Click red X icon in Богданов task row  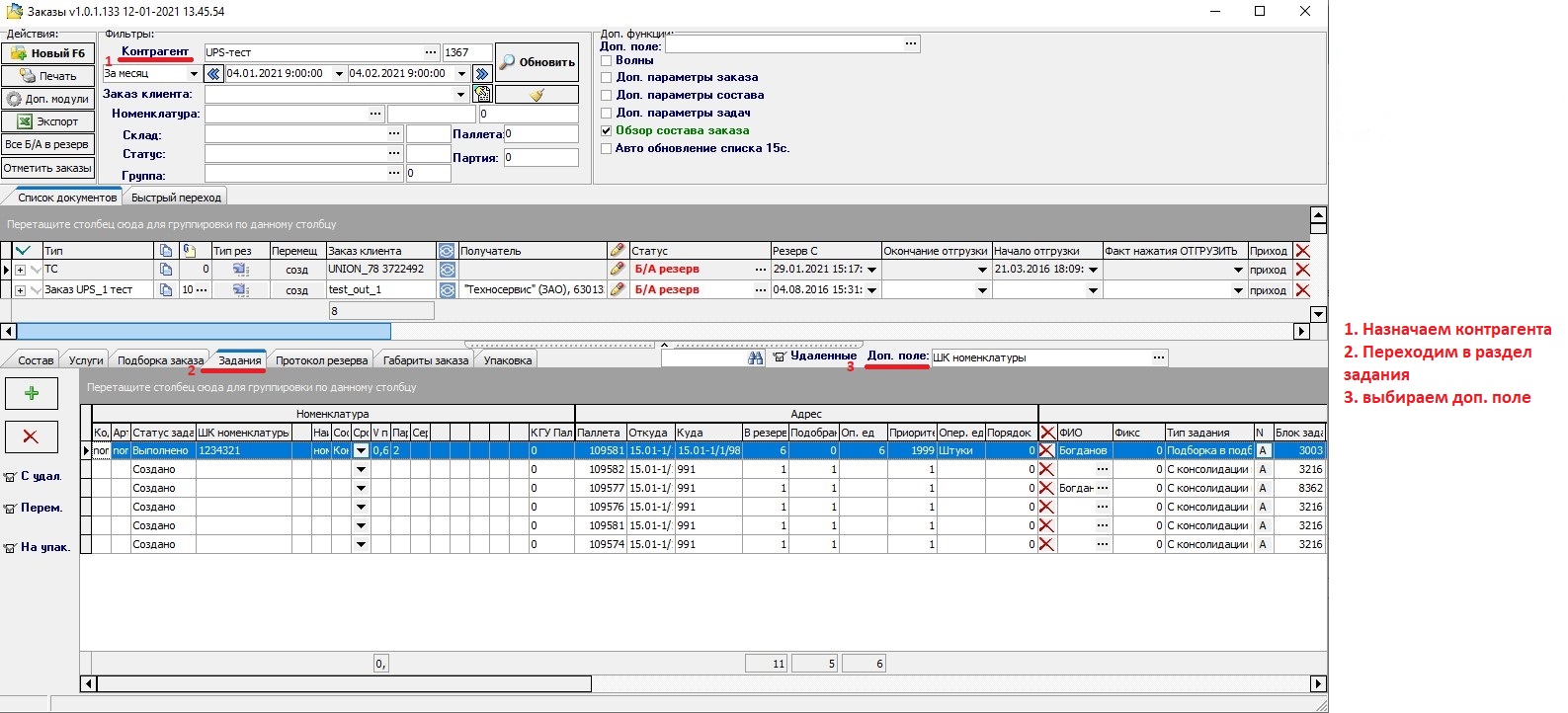tap(1046, 450)
